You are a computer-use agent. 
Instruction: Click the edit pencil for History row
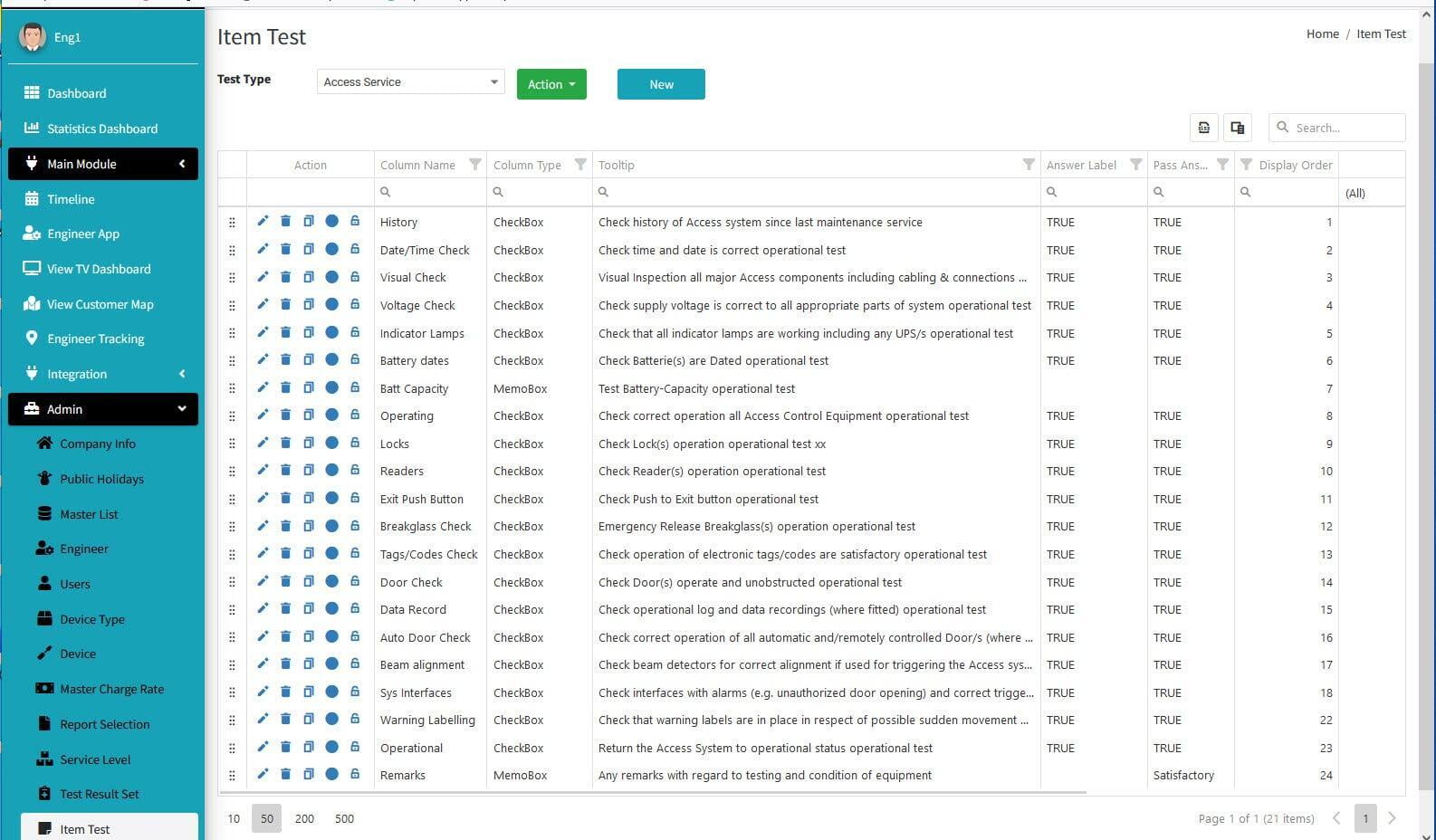(263, 221)
